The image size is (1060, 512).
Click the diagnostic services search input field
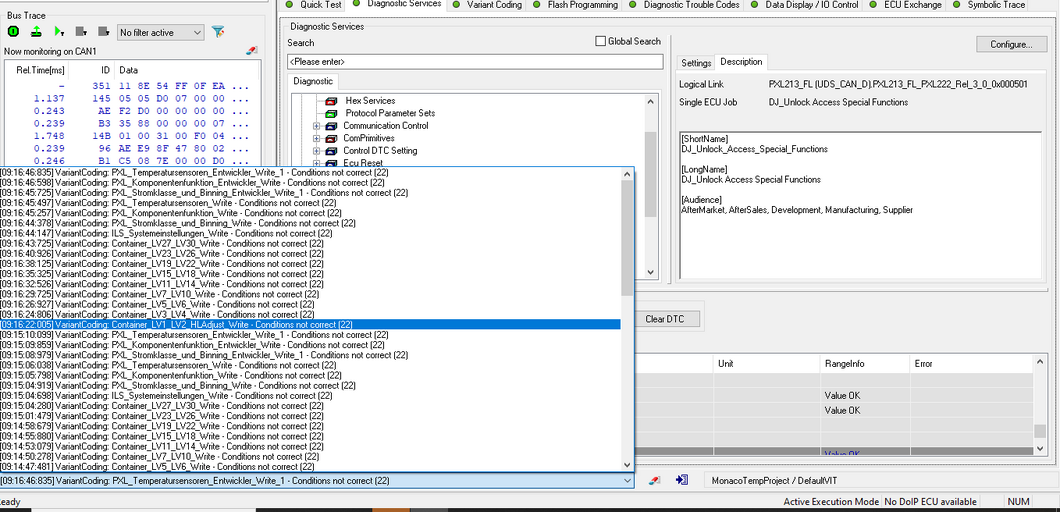(x=474, y=62)
